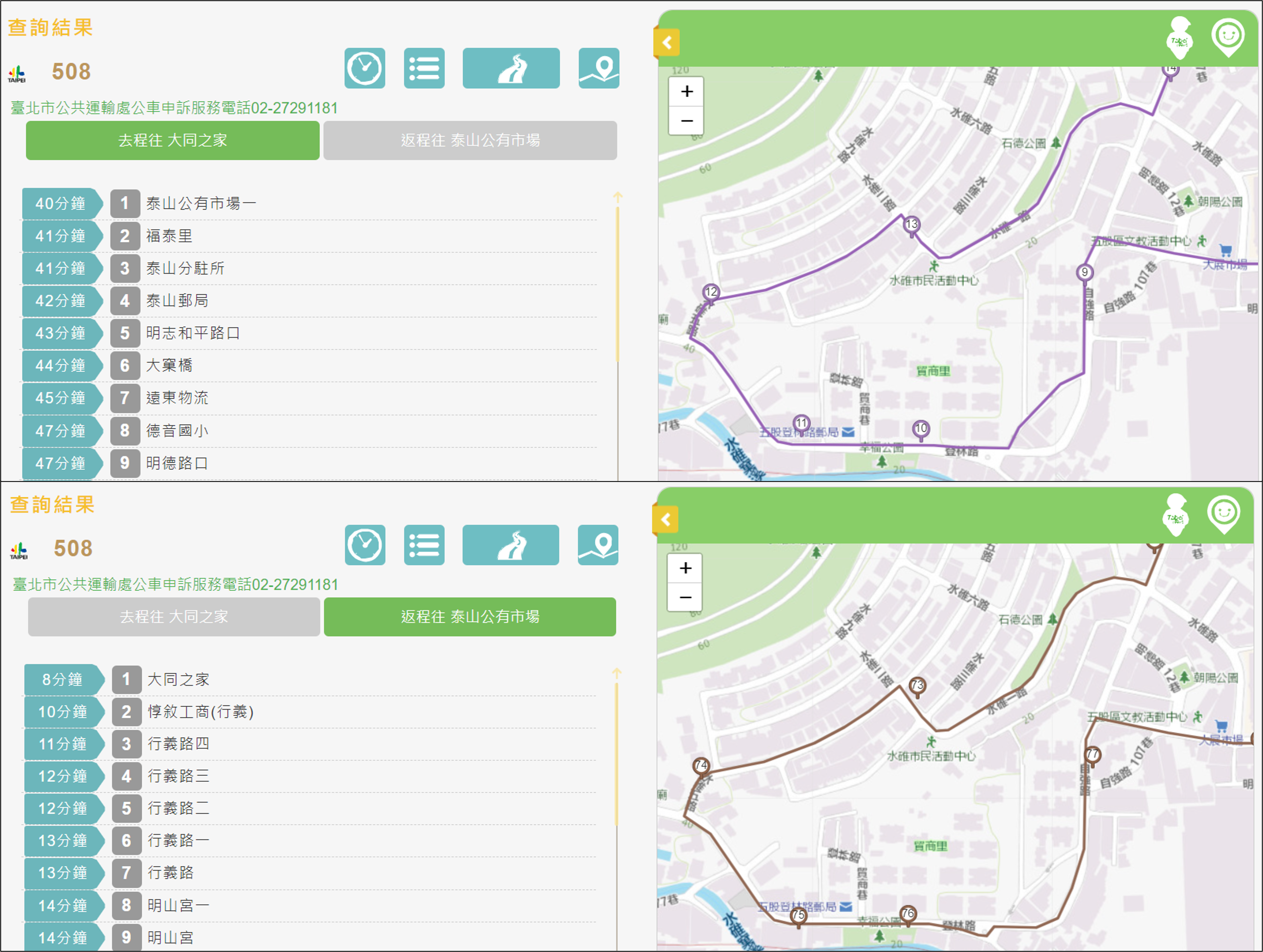Collapse the bottom map with yellow arrow
1263x952 pixels.
(x=665, y=519)
